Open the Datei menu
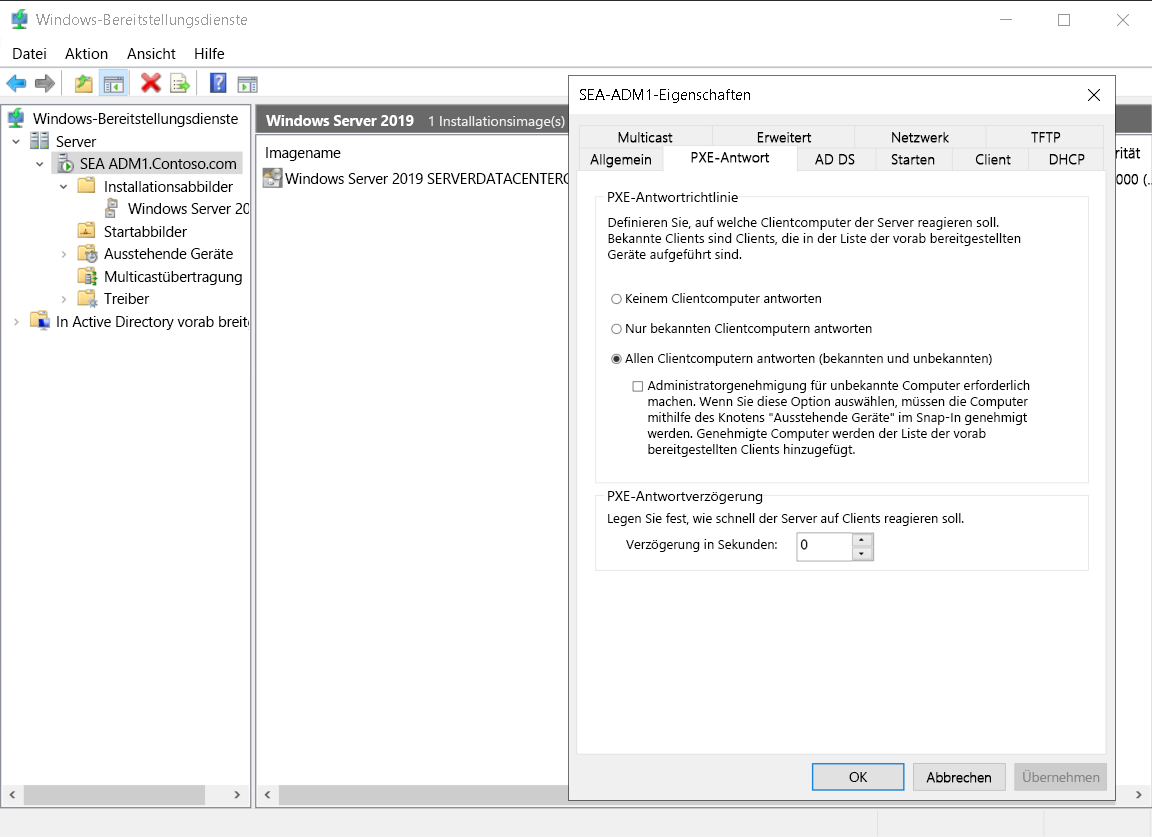 (x=29, y=54)
